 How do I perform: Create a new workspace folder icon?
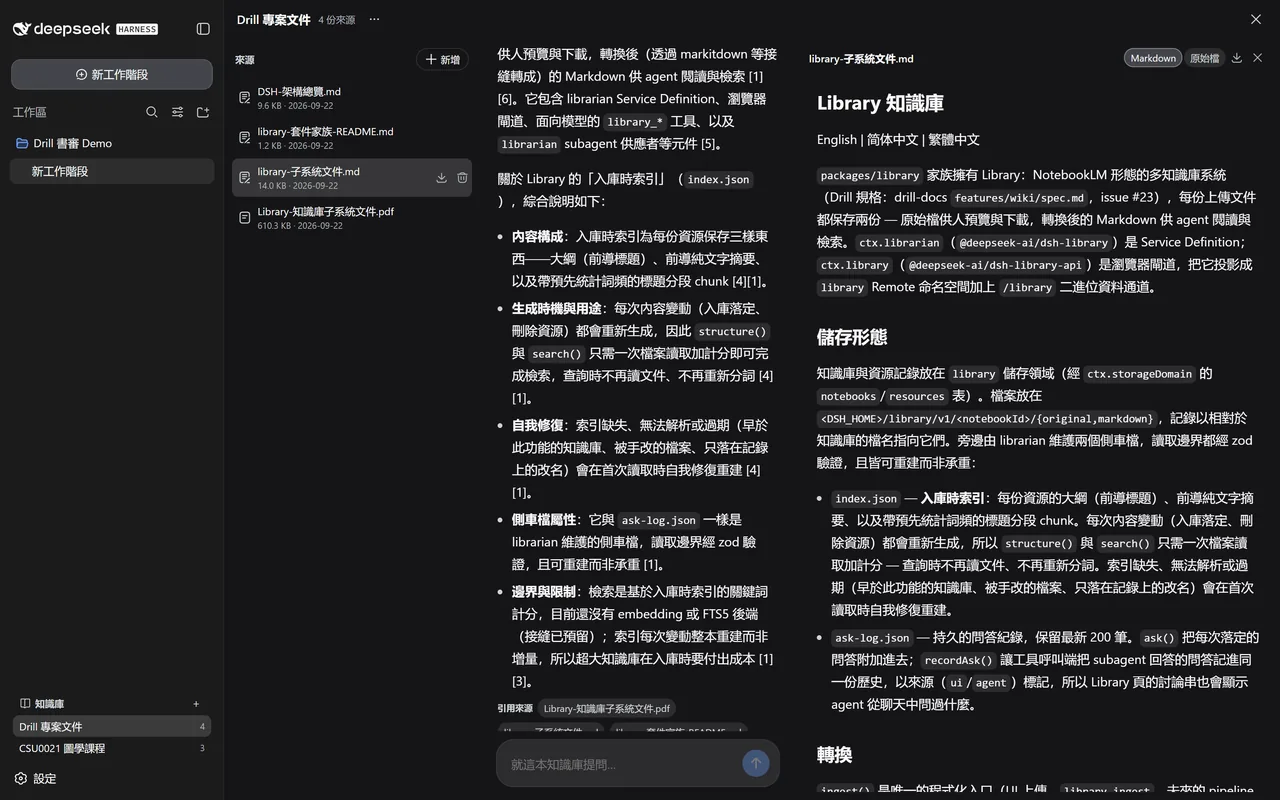point(203,112)
